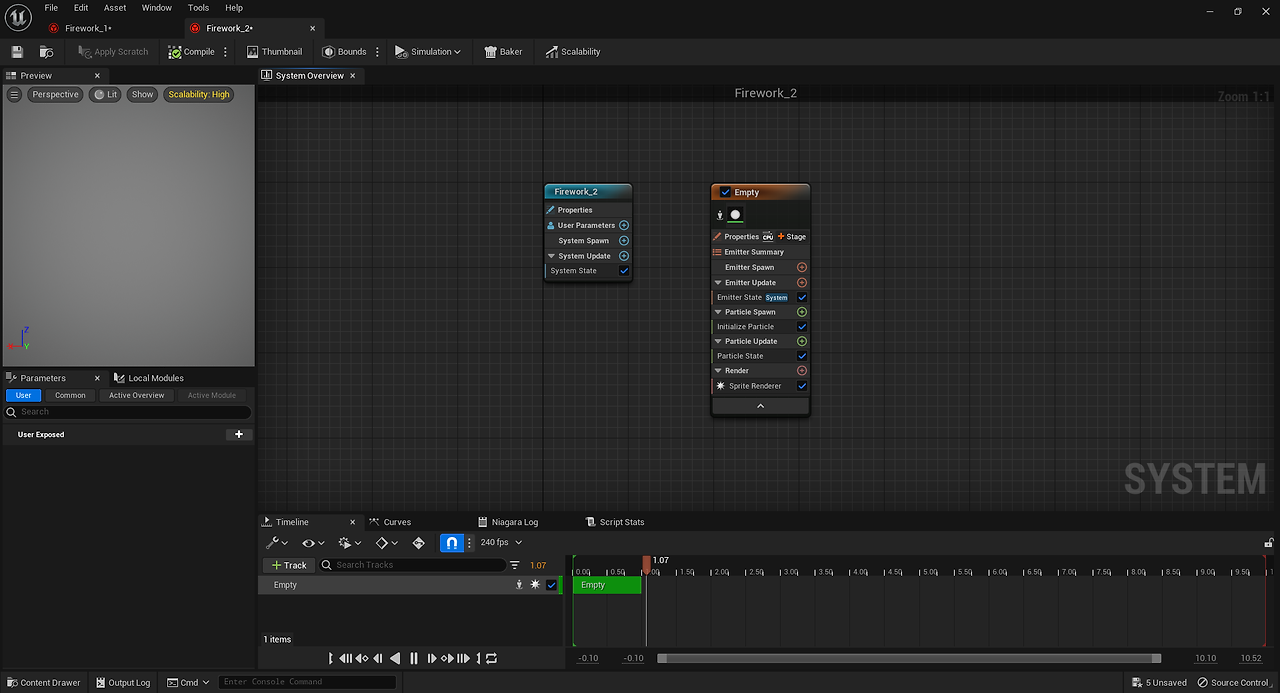The image size is (1280, 693).
Task: Open the Window menu
Action: coord(157,8)
